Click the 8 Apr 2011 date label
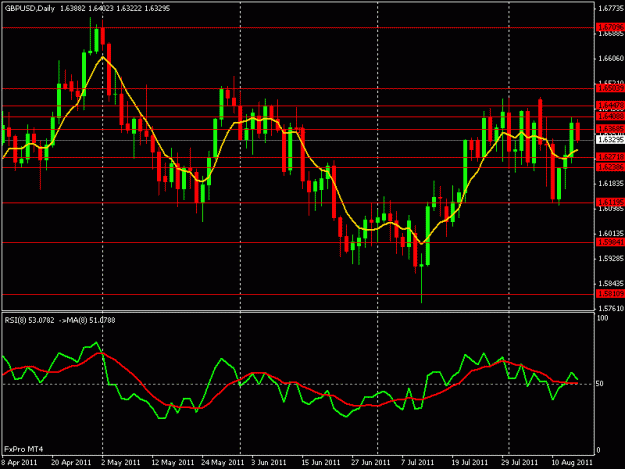This screenshot has height=469, width=625. point(19,463)
